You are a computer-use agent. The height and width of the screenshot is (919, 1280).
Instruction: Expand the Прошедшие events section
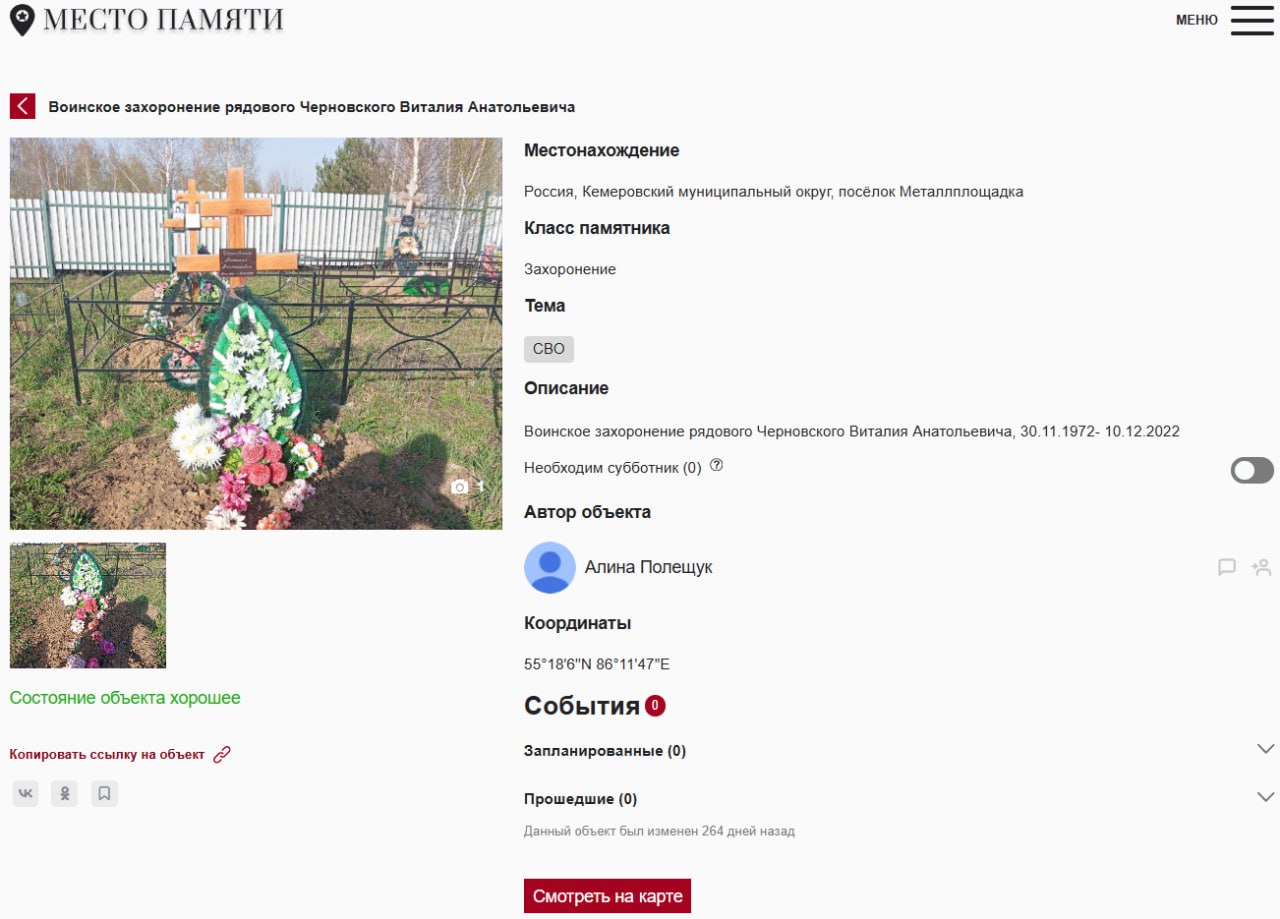click(1266, 797)
